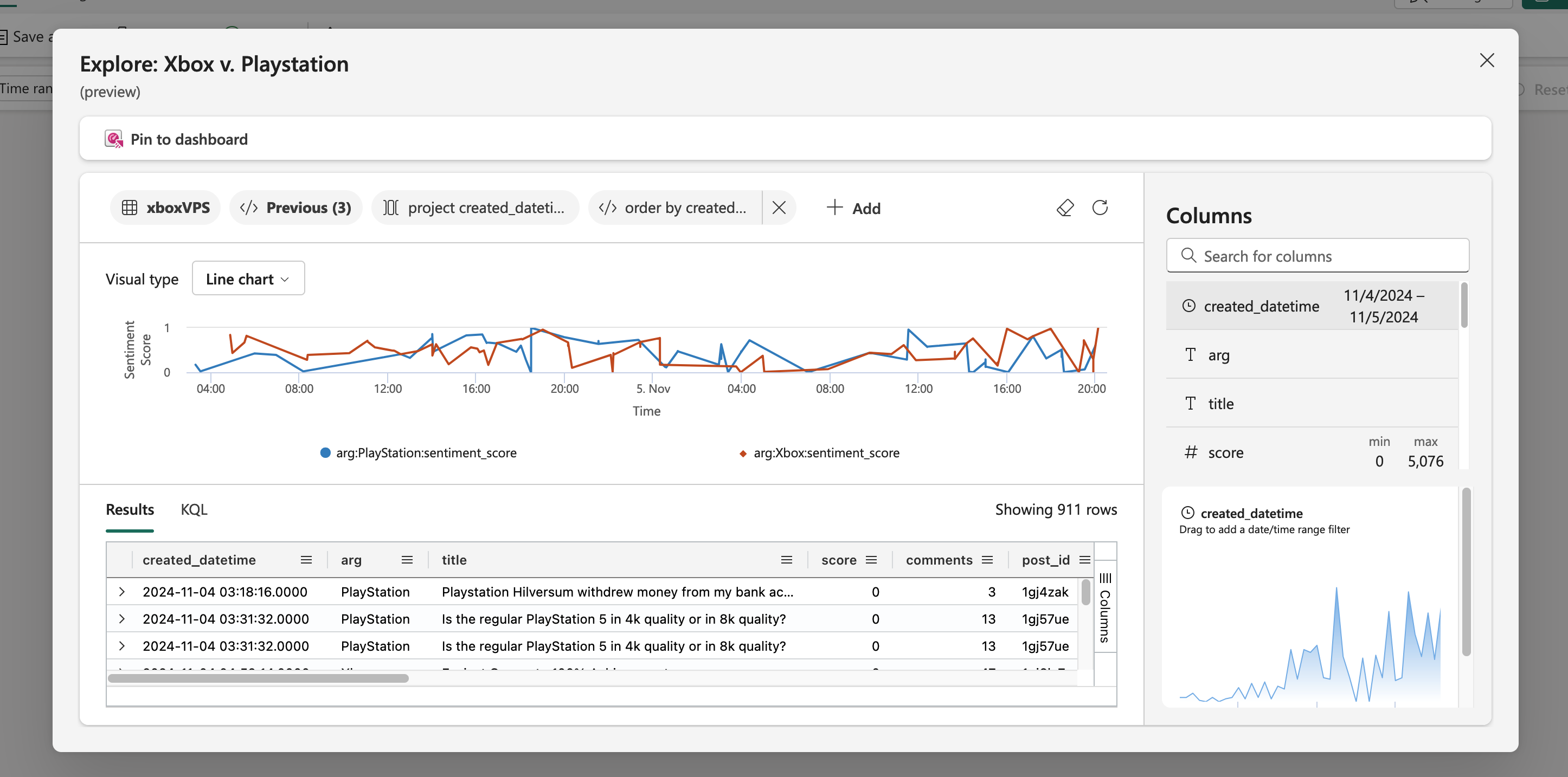
Task: Open the score column header menu
Action: tap(871, 560)
